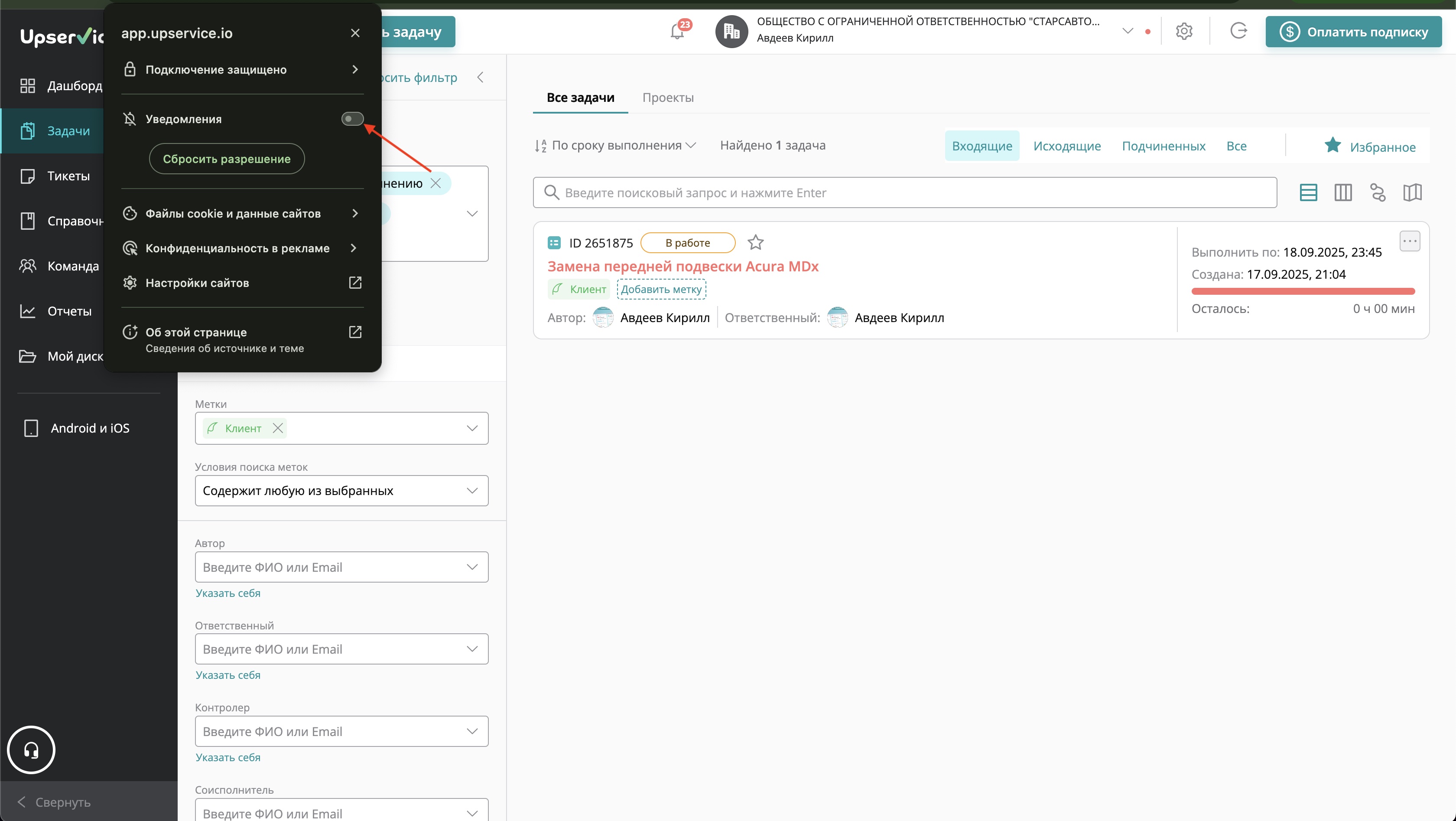
Task: Remove Клиент tag from Метки filter
Action: point(277,428)
